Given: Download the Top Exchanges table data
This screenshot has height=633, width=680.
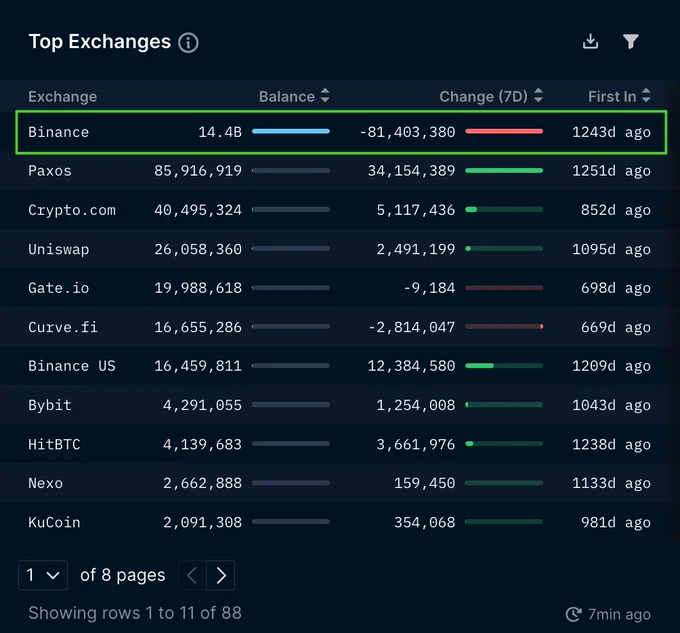Looking at the screenshot, I should 590,42.
